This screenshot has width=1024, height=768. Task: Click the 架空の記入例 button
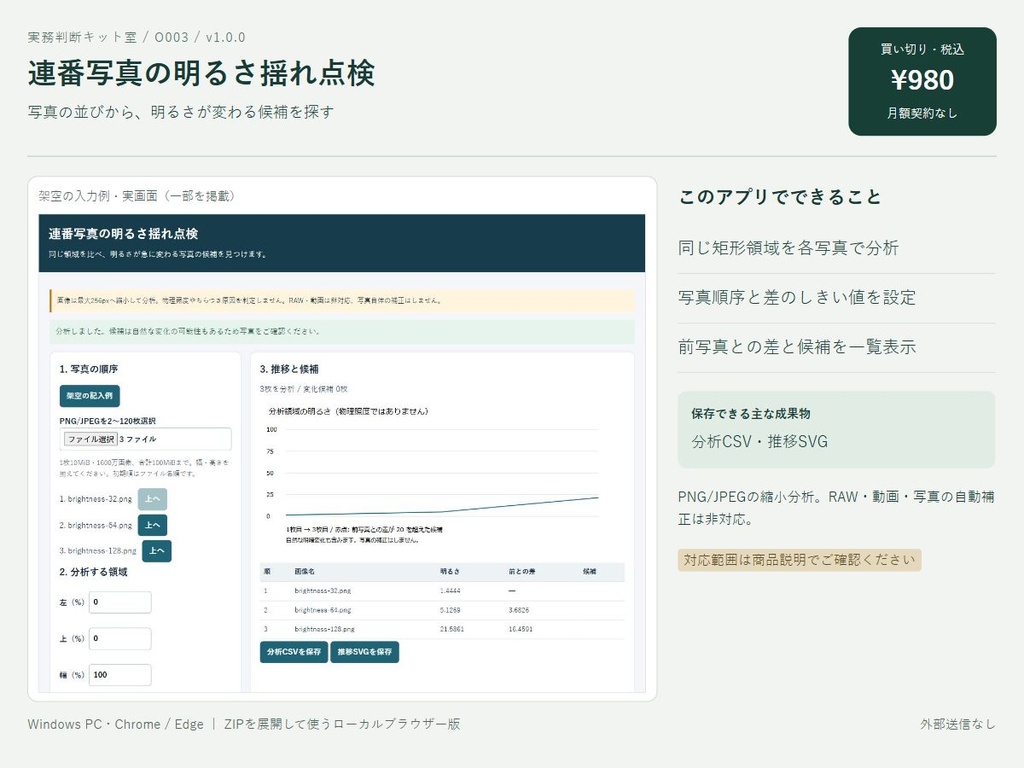(89, 396)
